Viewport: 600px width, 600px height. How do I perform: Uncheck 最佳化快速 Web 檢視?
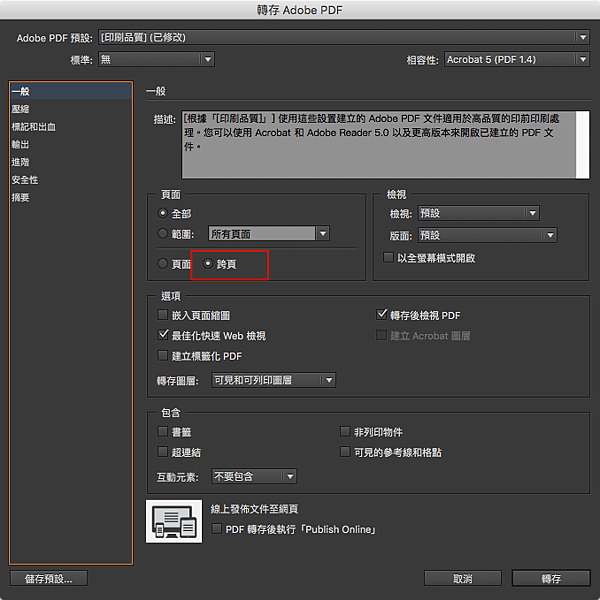(163, 335)
